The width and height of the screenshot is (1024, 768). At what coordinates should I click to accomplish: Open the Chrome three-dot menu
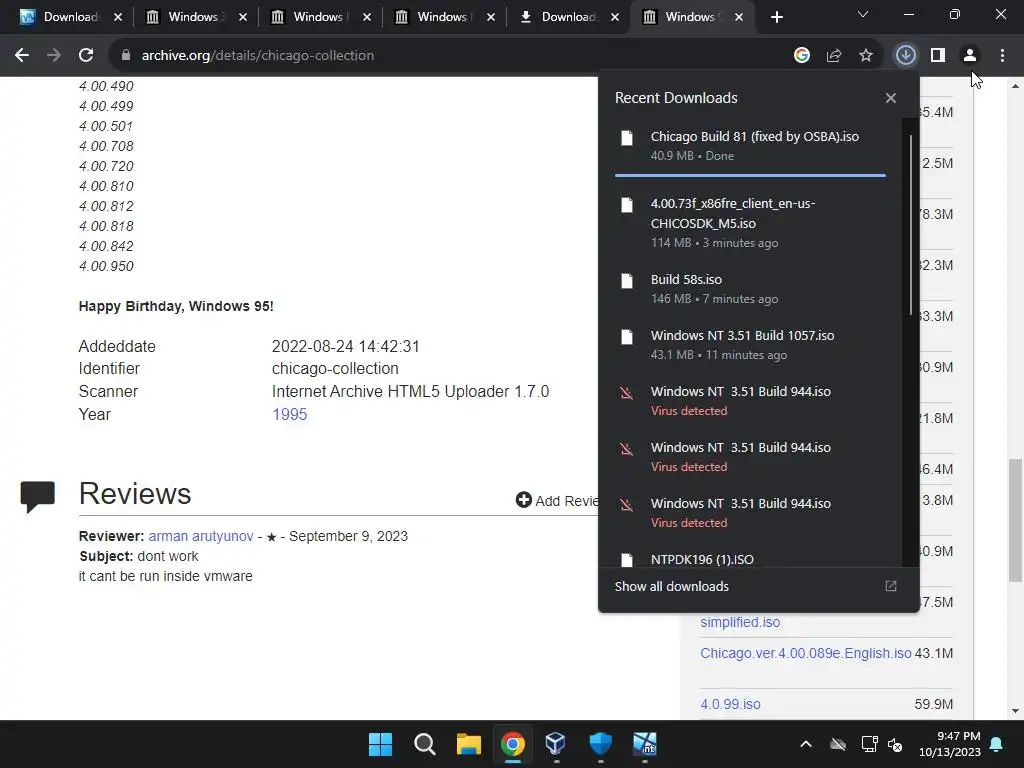(1002, 56)
